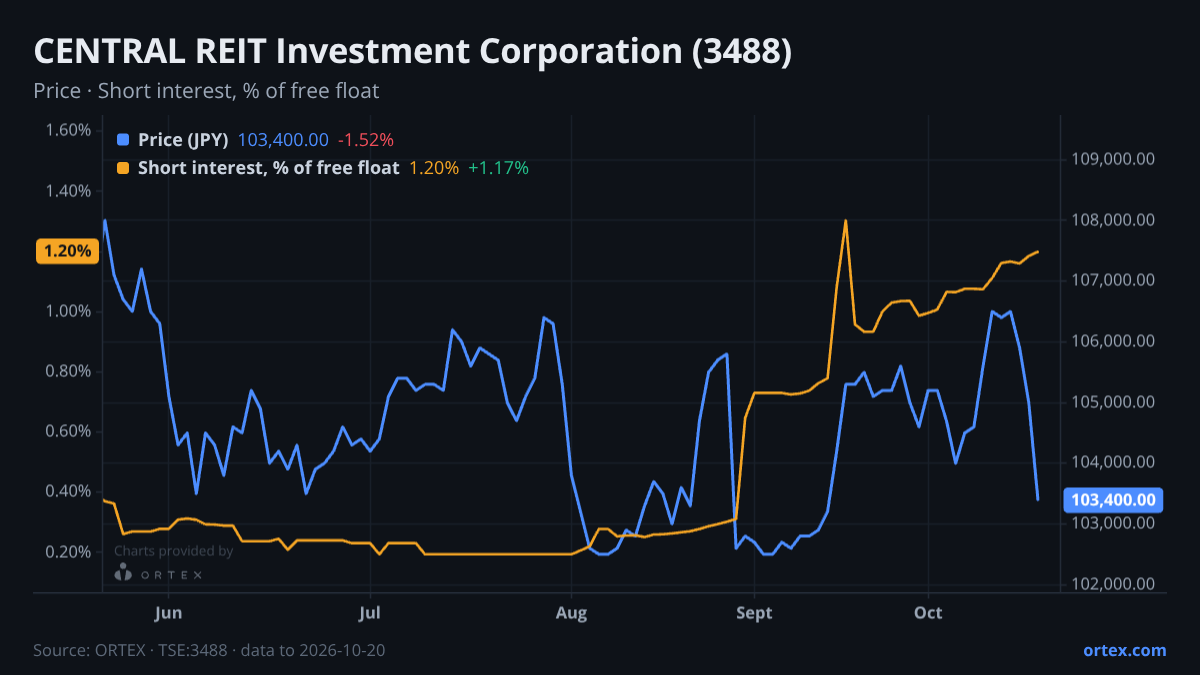This screenshot has width=1200, height=675.
Task: Select the Short interest, % of free float legend label
Action: (268, 168)
